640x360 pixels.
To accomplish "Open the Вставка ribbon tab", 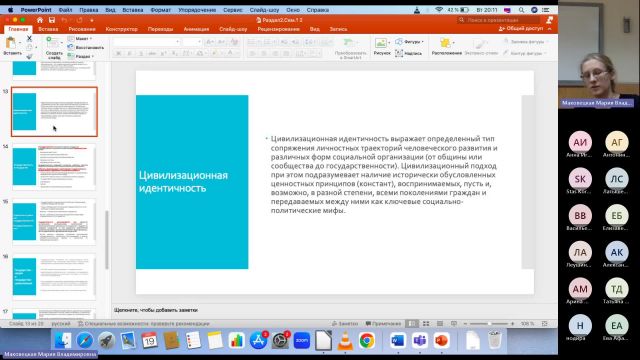I will [x=48, y=29].
